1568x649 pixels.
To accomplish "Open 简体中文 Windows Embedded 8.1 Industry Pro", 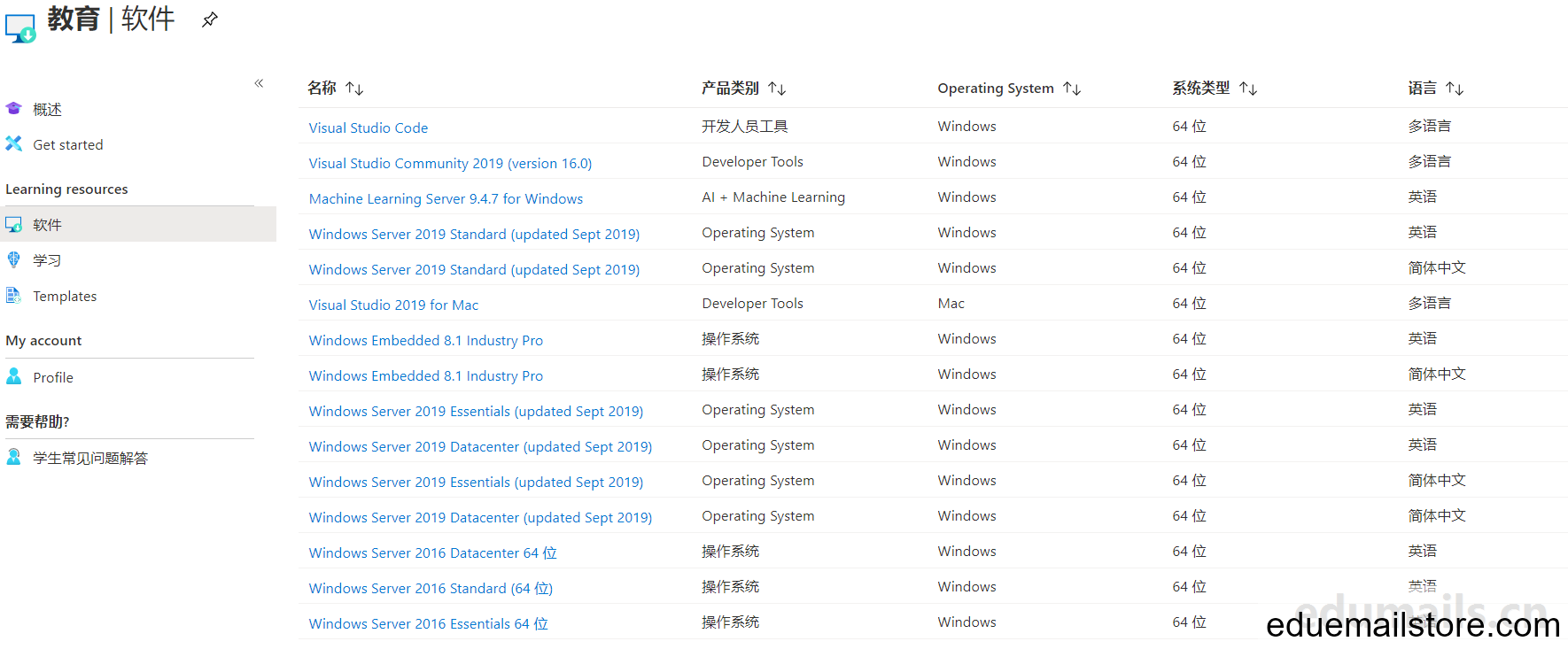I will click(x=426, y=375).
